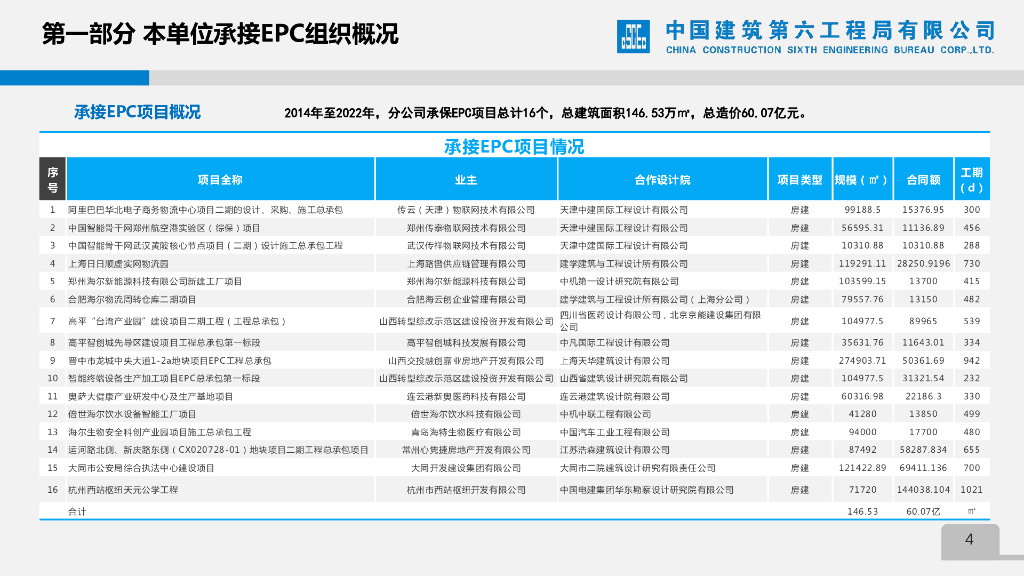Viewport: 1024px width, 576px height.
Task: Click the 项目类型 column header
Action: tap(800, 179)
